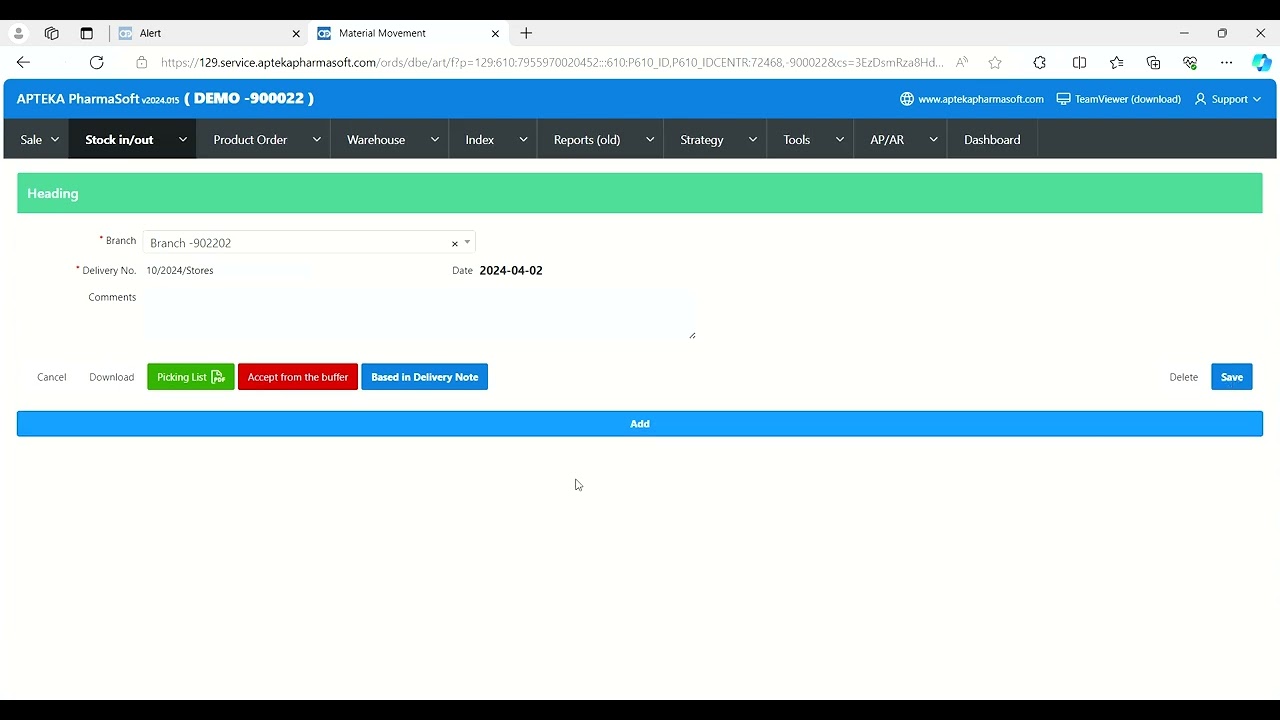
Task: Open the Favorites list icon
Action: [x=1116, y=62]
